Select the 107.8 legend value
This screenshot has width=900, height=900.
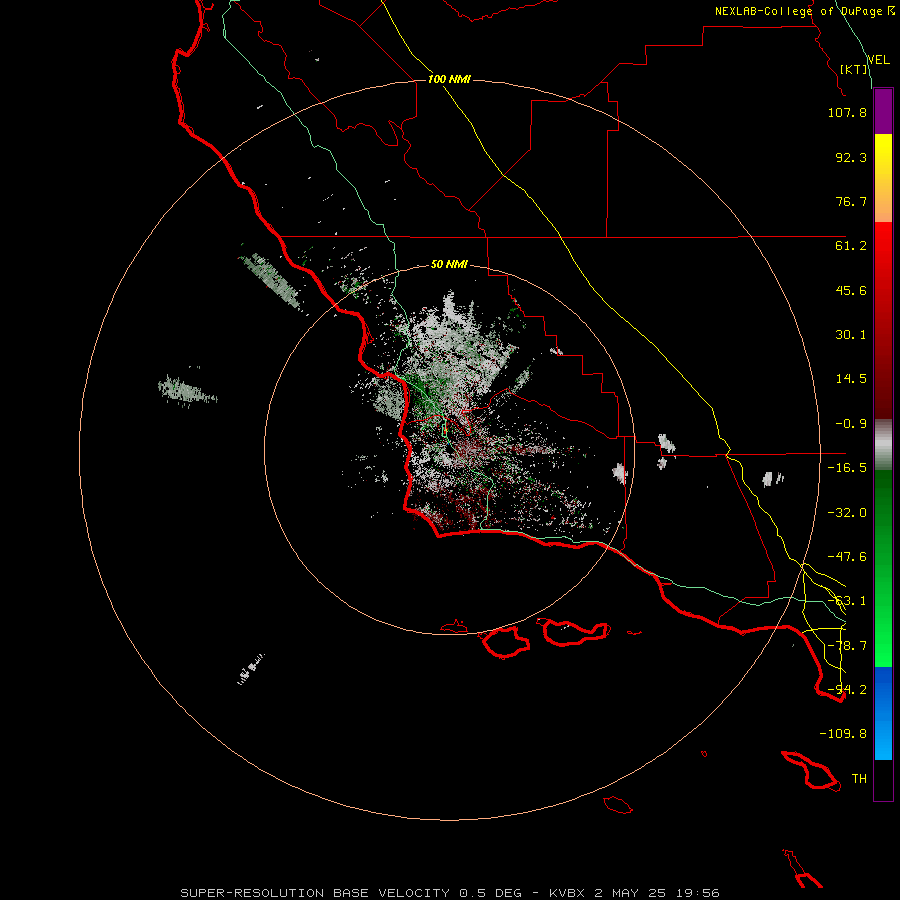[847, 112]
